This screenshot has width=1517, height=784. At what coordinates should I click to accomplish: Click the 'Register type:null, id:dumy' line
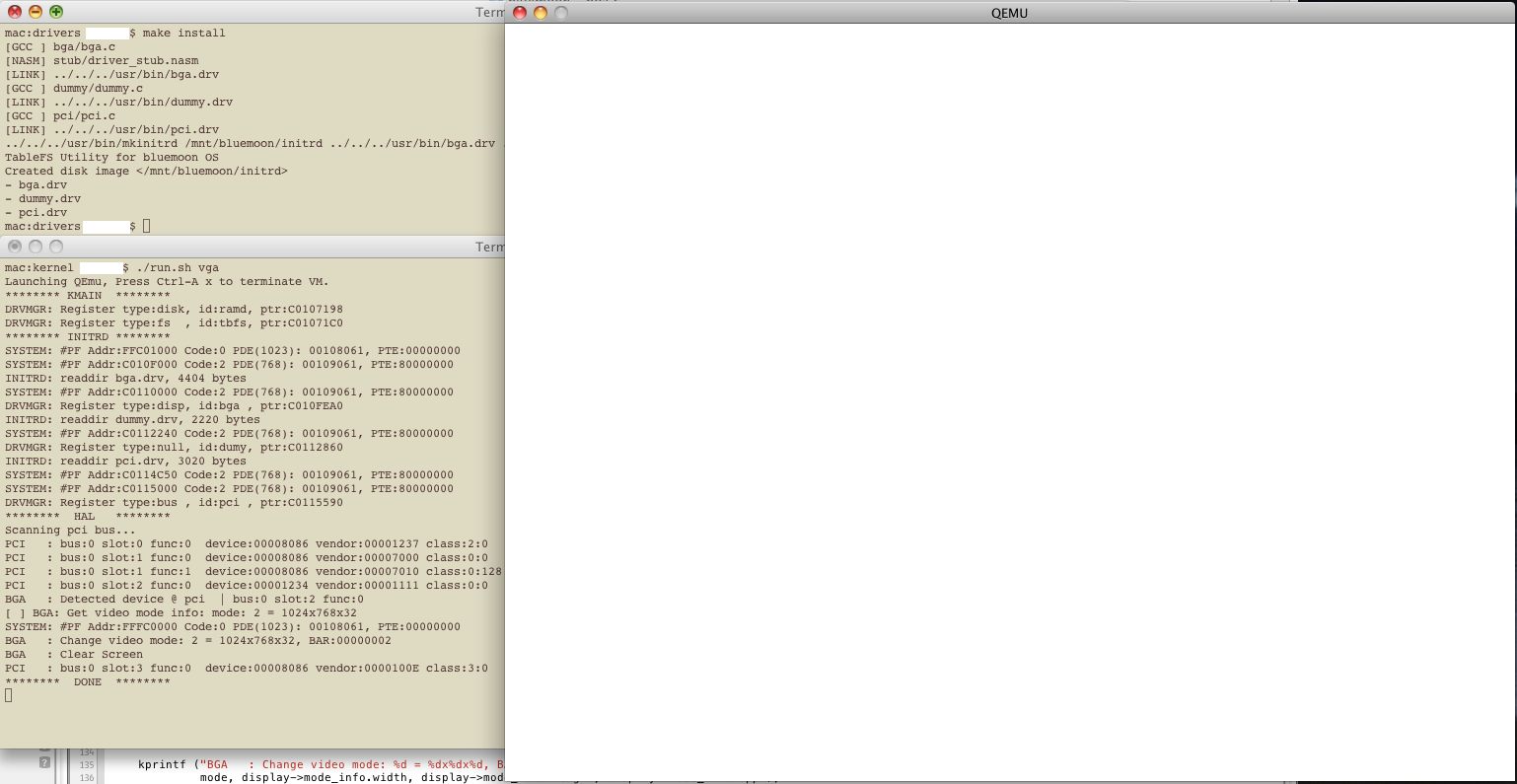point(175,447)
